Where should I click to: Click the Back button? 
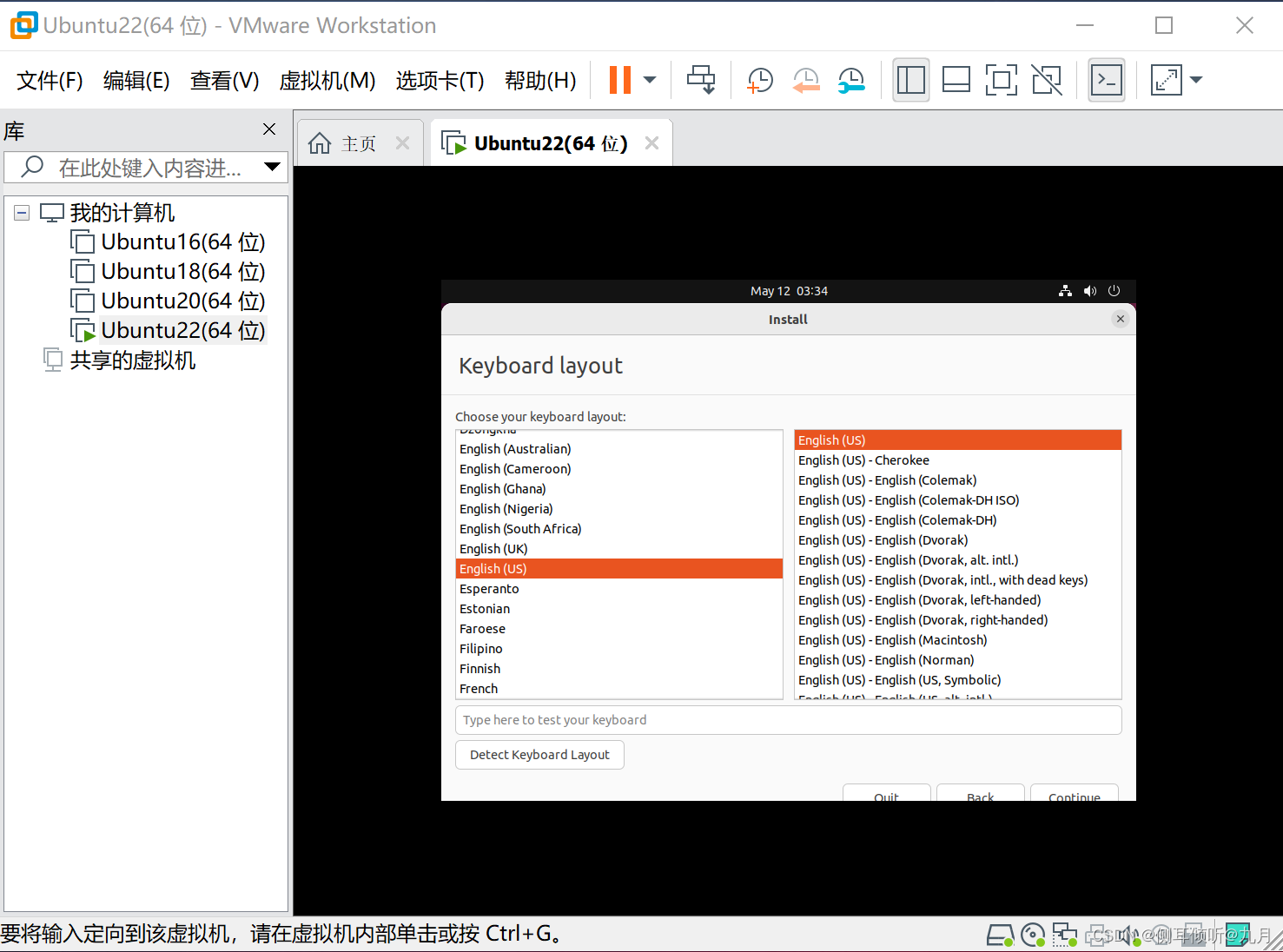point(981,793)
